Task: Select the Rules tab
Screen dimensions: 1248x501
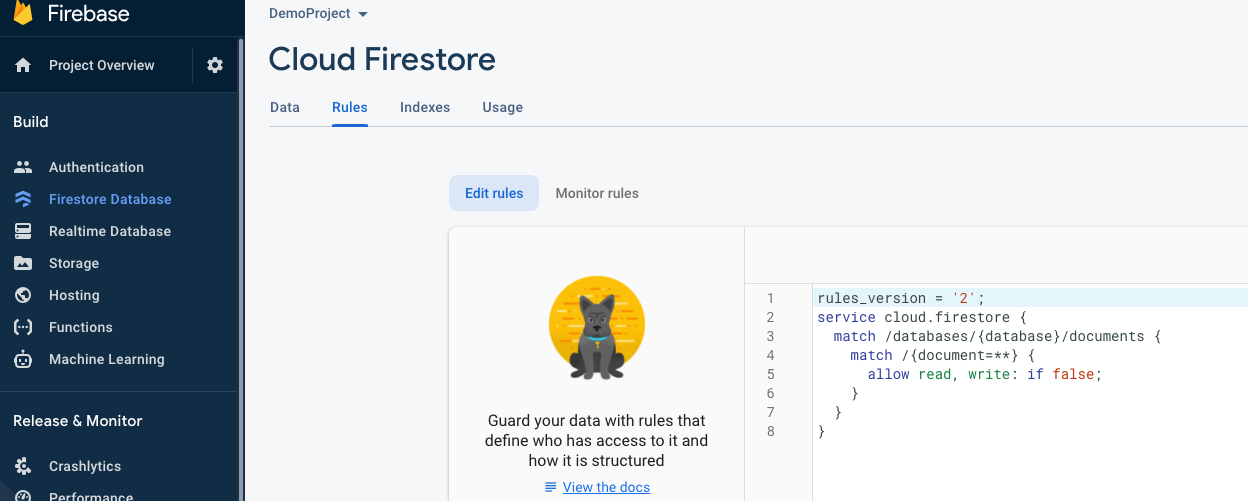Action: [350, 107]
